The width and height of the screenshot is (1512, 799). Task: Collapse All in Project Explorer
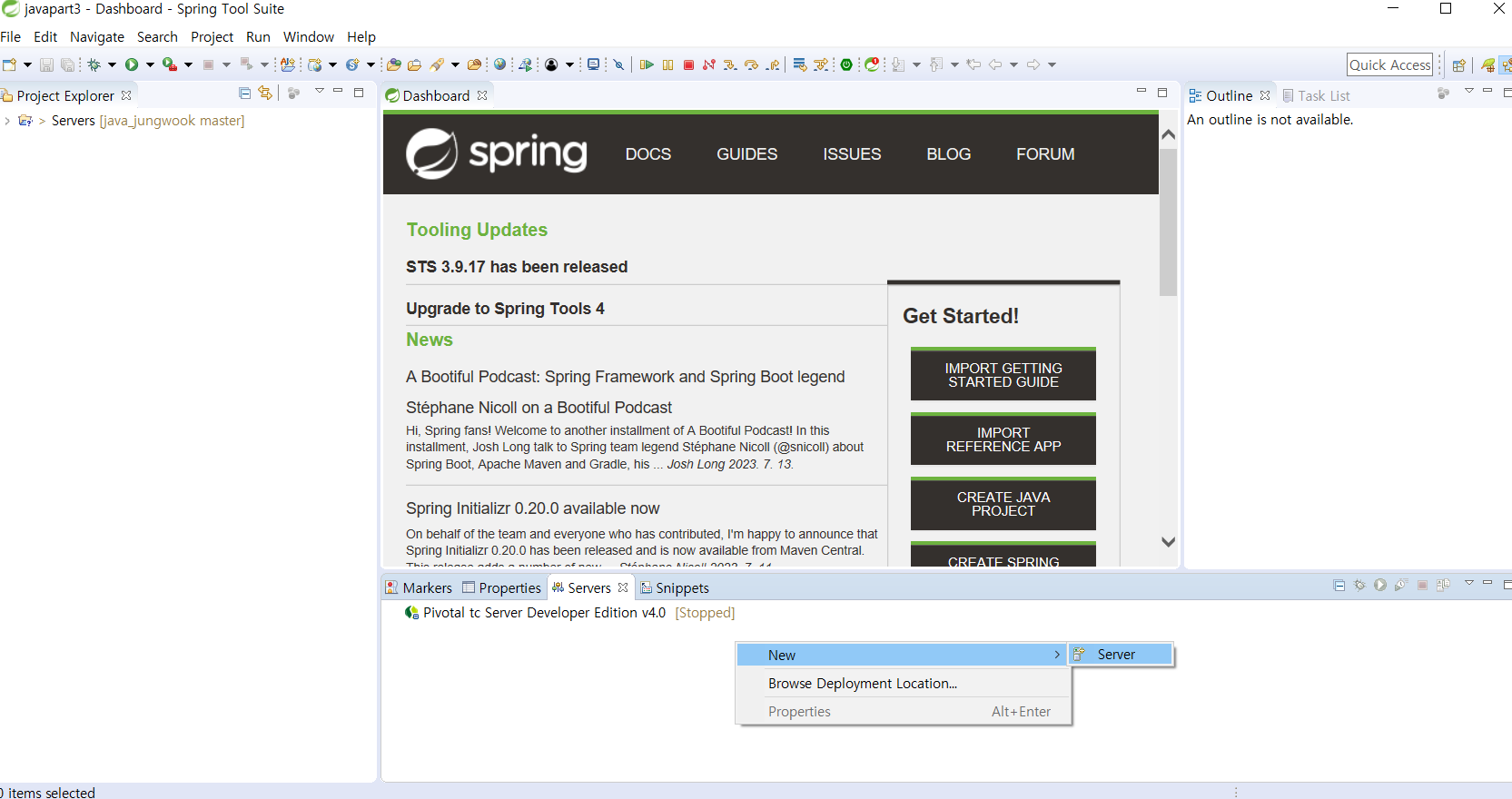coord(244,93)
